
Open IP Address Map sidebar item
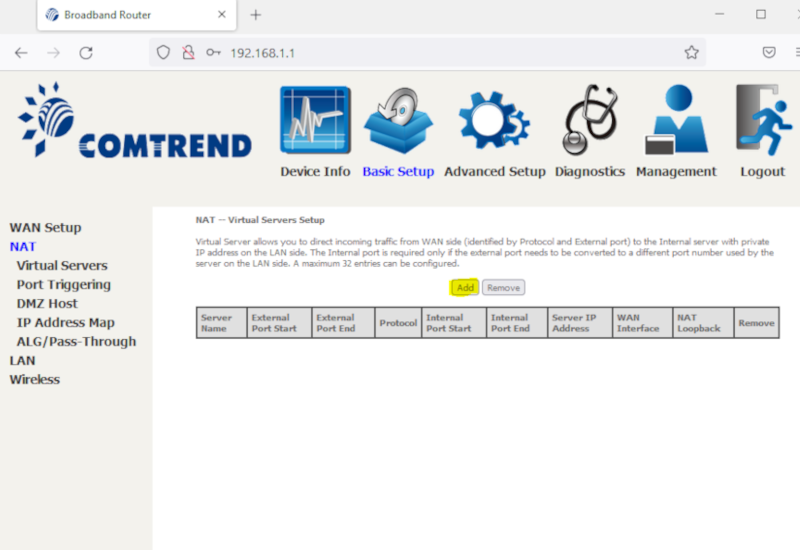click(65, 323)
